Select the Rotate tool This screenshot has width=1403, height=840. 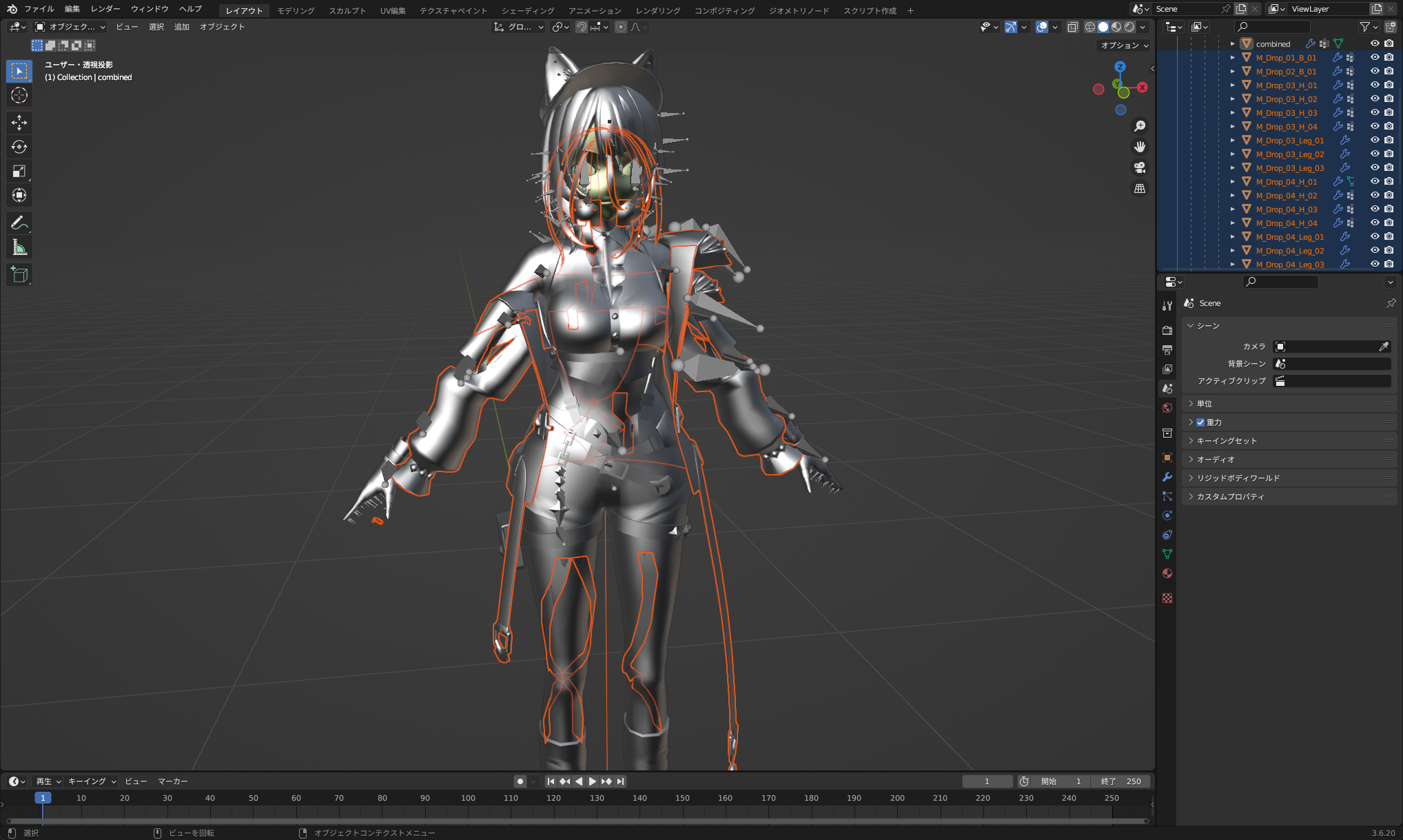pos(19,147)
